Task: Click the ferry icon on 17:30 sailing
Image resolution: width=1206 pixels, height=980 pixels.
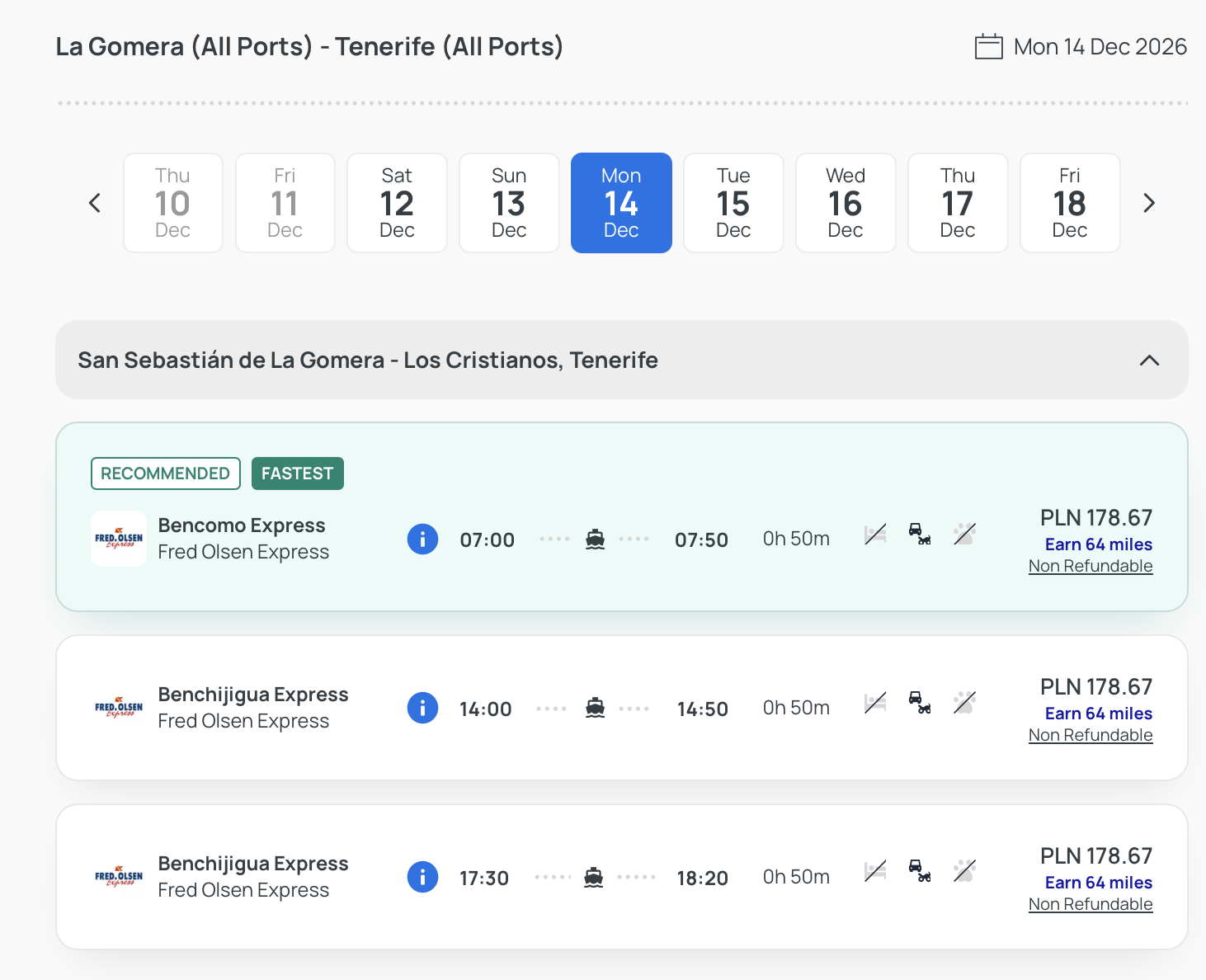Action: click(x=594, y=877)
